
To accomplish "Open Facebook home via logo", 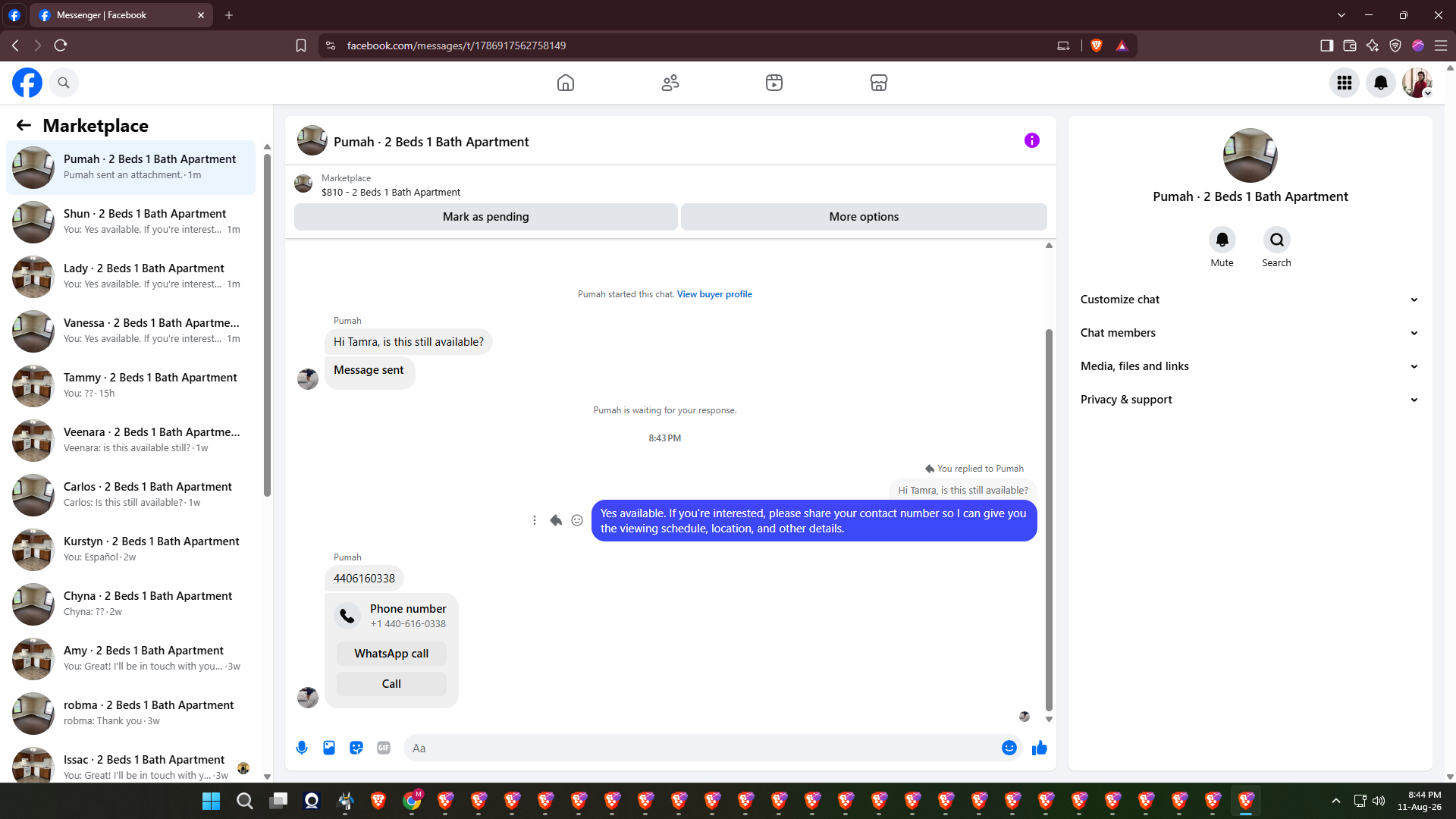I will (27, 83).
